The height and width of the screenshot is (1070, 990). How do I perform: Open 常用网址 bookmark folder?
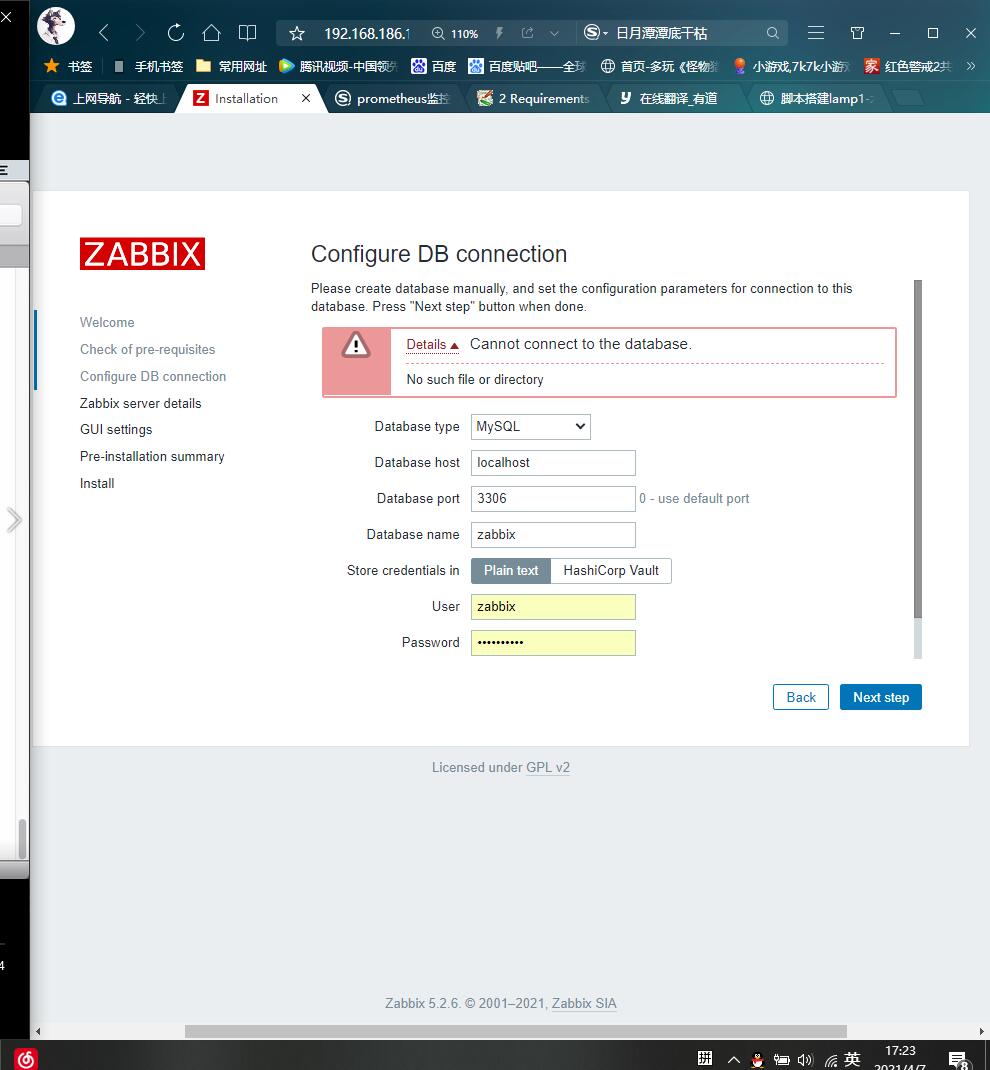231,66
